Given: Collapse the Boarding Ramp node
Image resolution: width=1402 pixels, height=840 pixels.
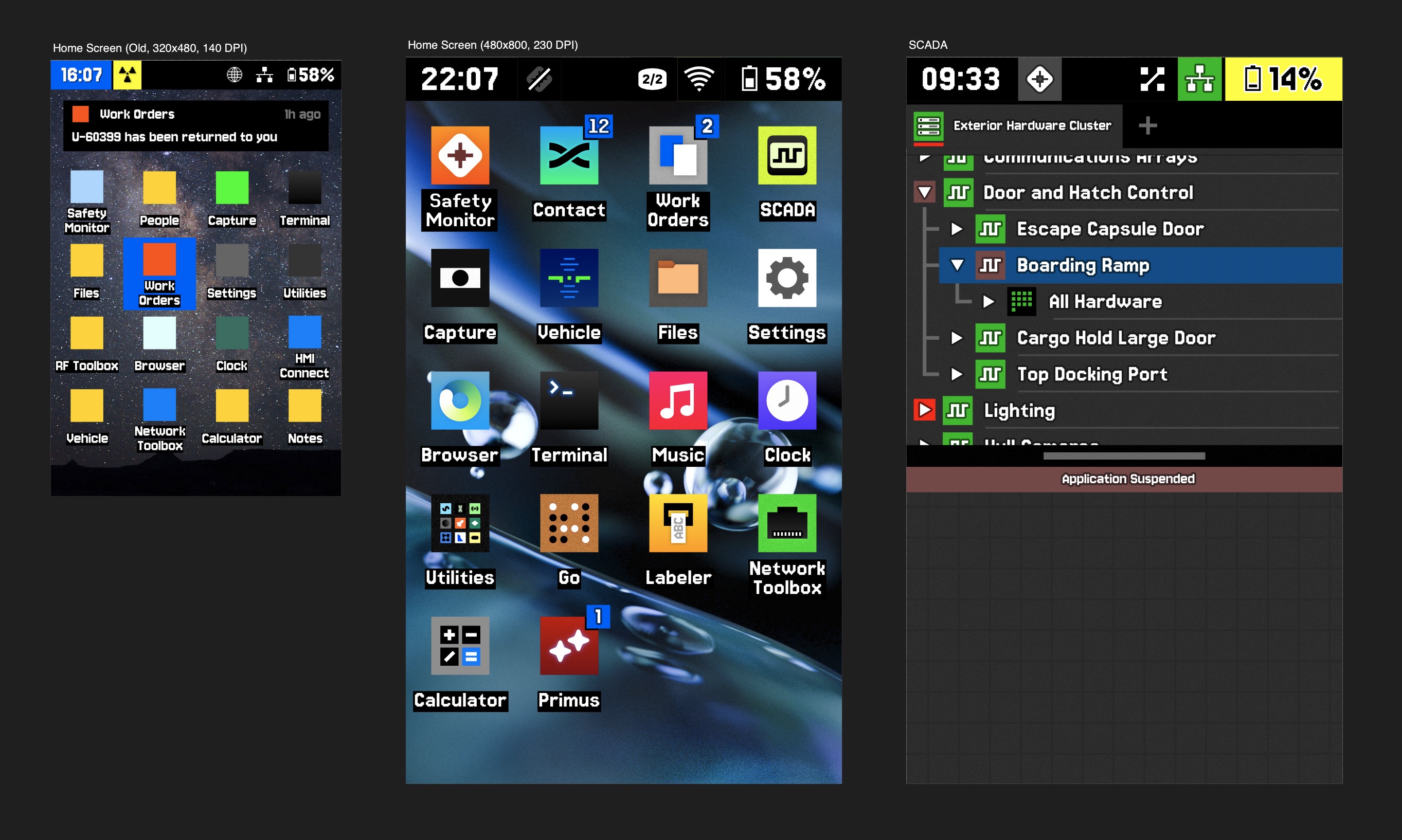Looking at the screenshot, I should [x=957, y=265].
